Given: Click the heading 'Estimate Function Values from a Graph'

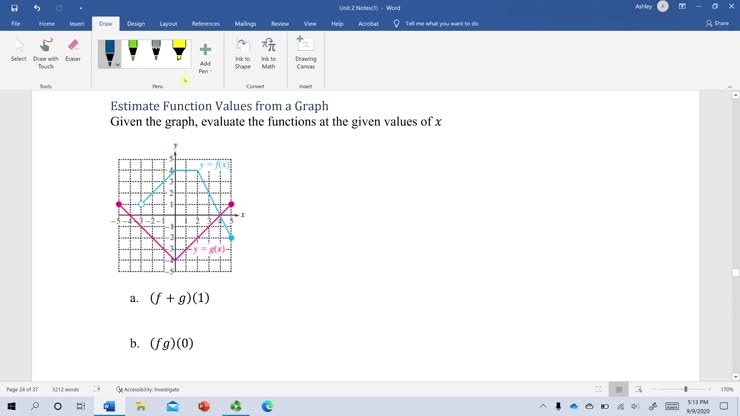Looking at the screenshot, I should tap(219, 106).
